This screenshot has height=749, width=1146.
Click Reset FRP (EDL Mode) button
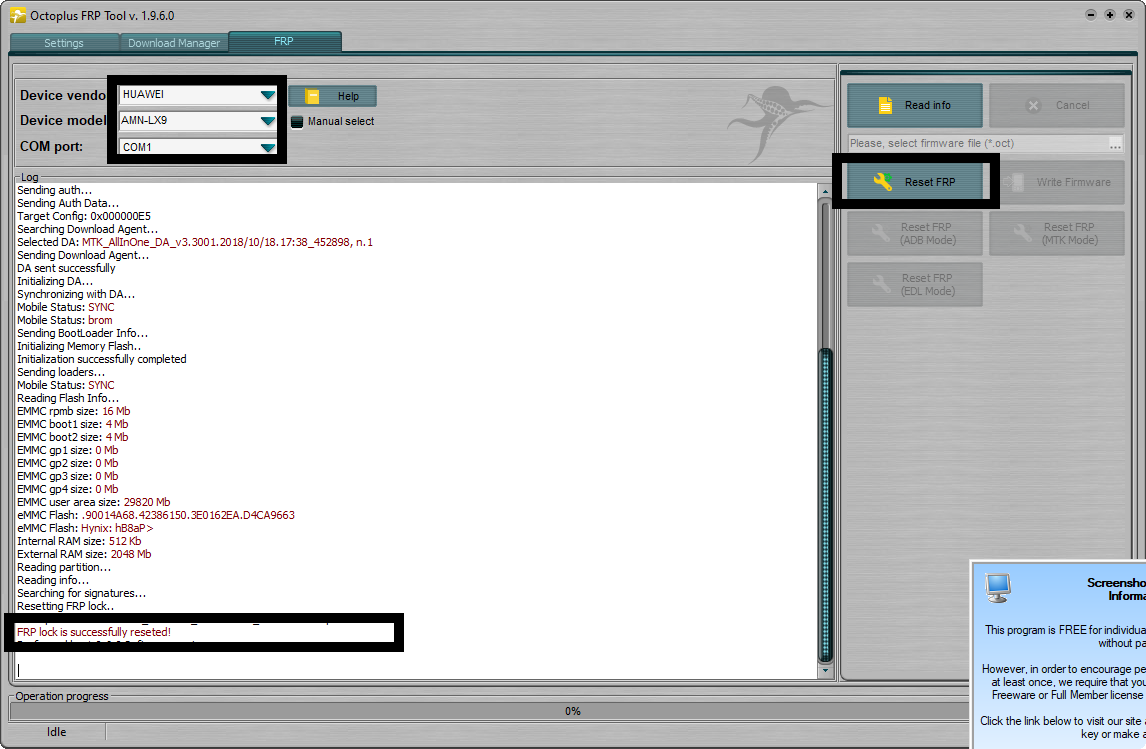click(914, 284)
